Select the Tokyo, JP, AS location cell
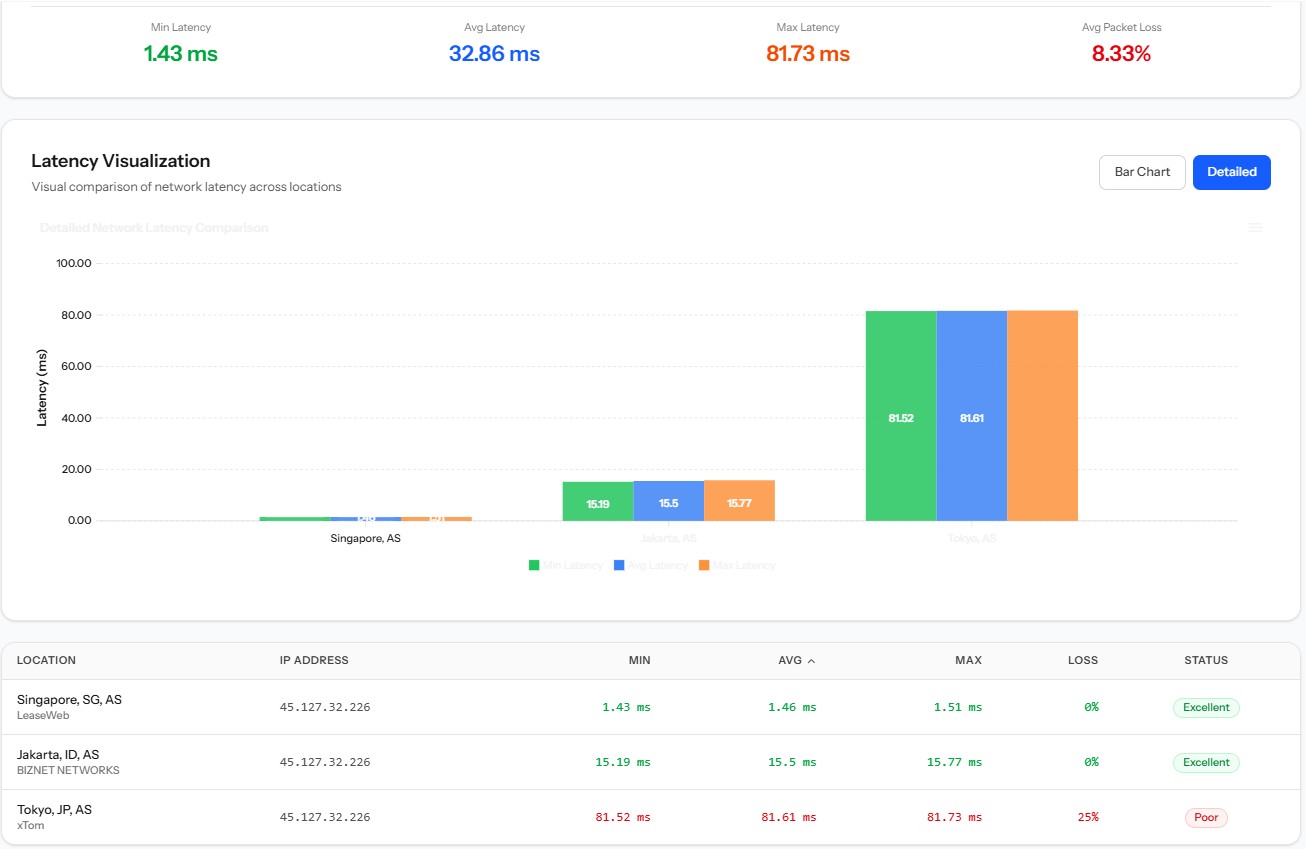The image size is (1306, 849). (x=54, y=810)
